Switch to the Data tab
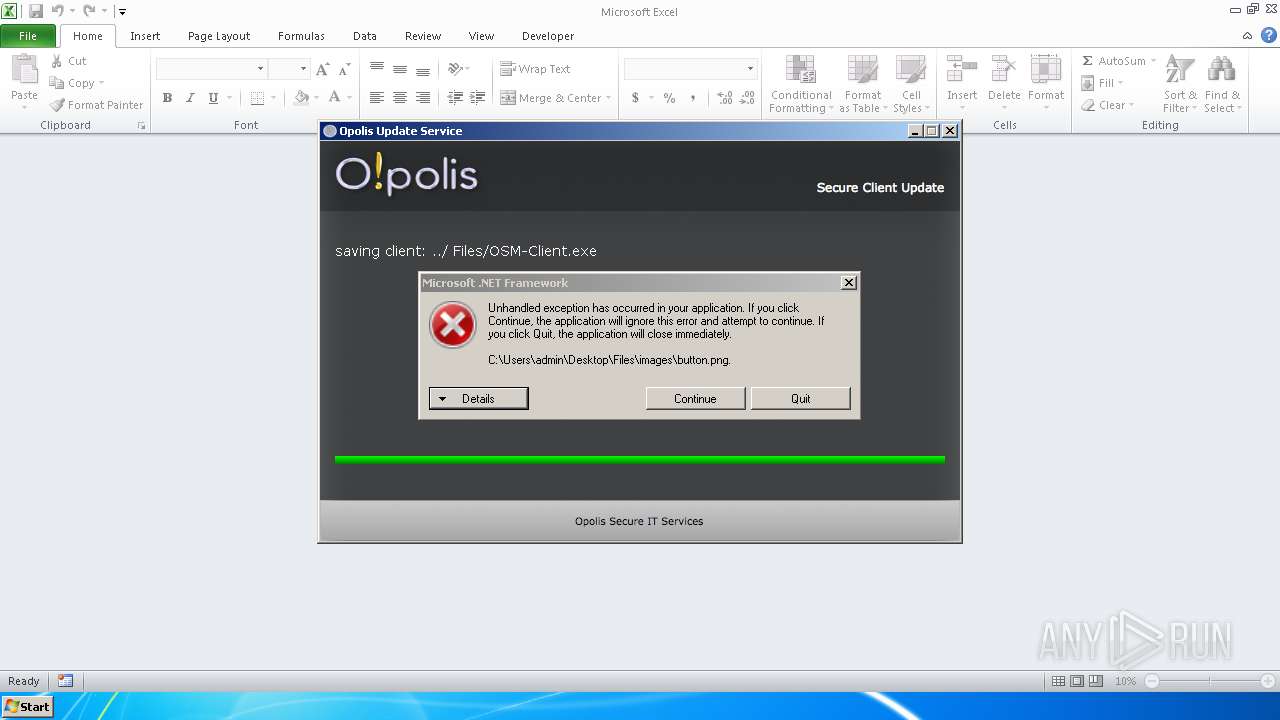 (365, 36)
